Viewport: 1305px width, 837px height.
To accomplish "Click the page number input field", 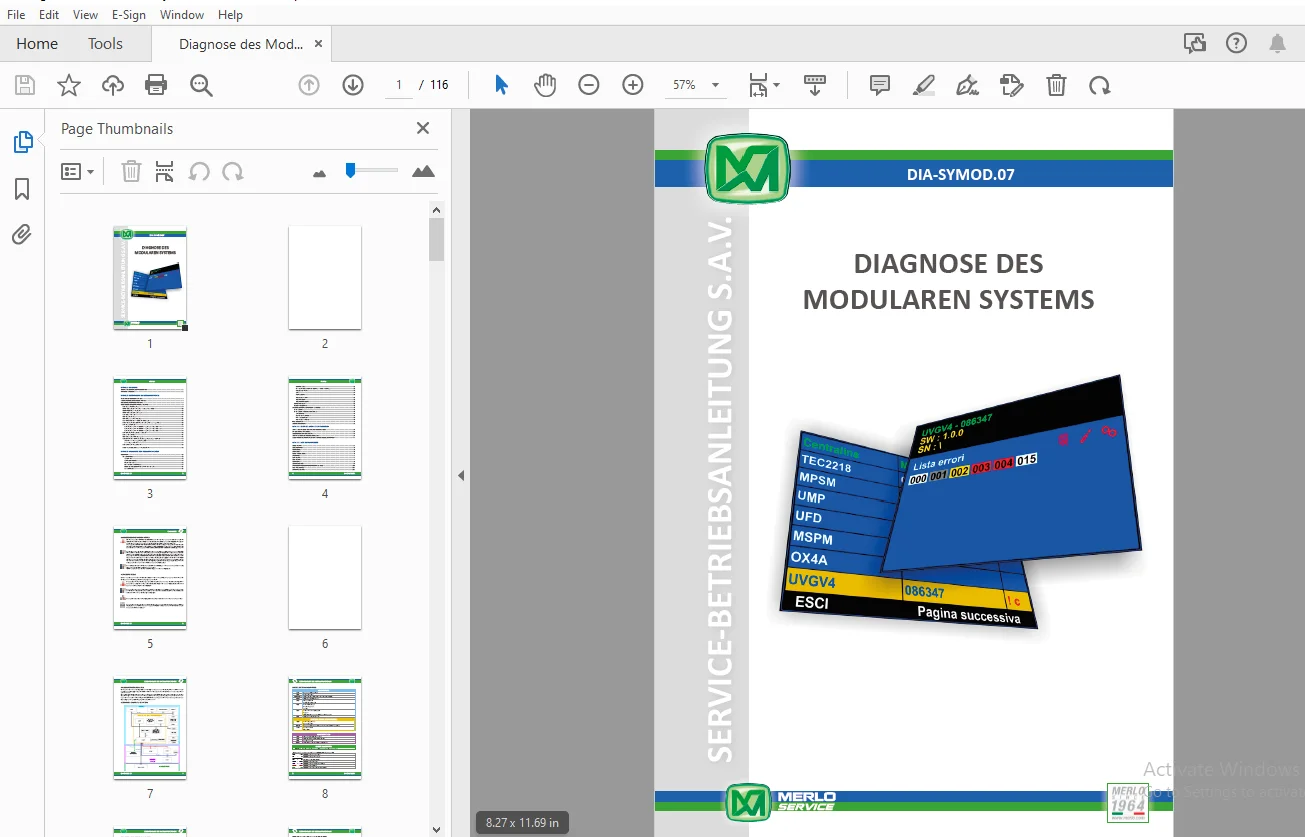I will point(398,85).
